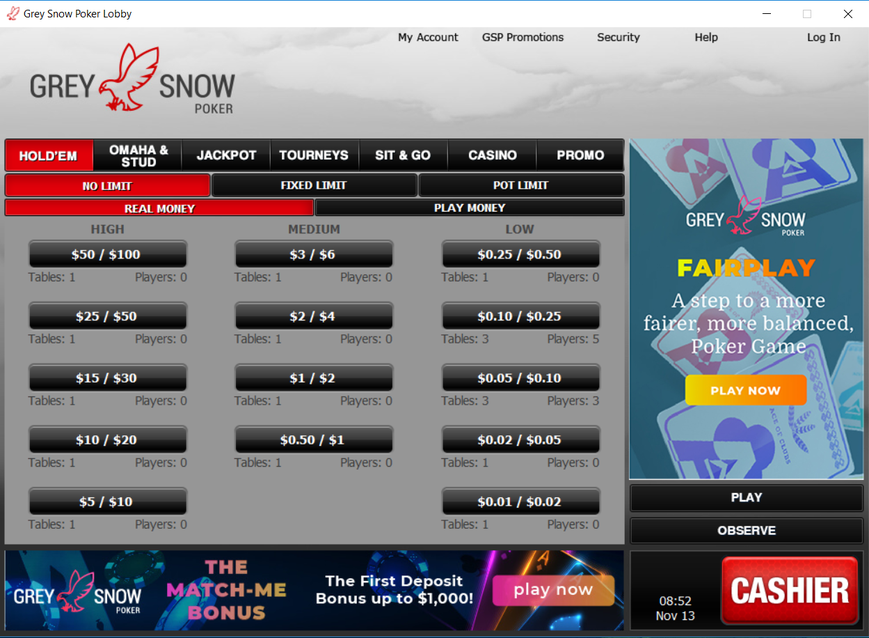
Task: Click the 08:52 Nov 13 clock display
Action: click(675, 608)
